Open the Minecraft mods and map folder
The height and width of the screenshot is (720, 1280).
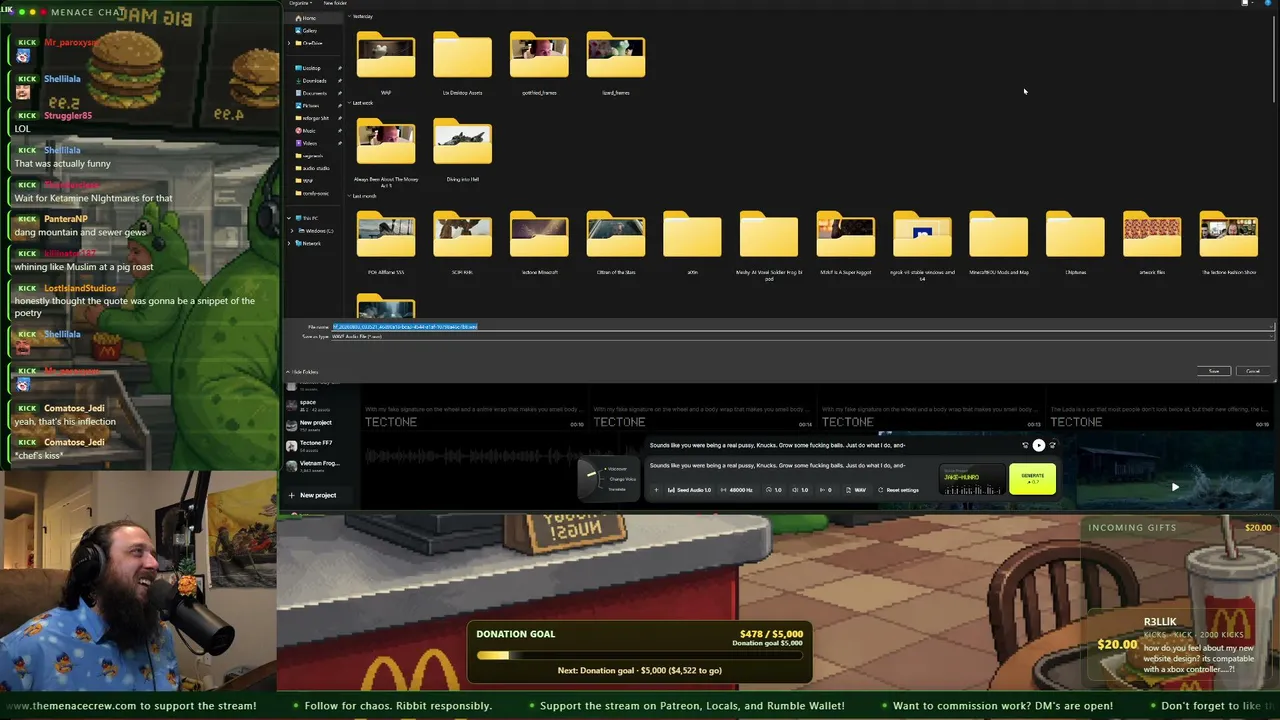[998, 242]
